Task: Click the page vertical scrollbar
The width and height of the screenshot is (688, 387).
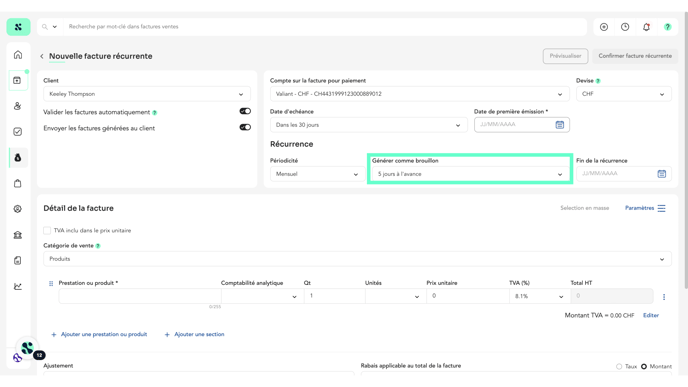Action: click(686, 150)
